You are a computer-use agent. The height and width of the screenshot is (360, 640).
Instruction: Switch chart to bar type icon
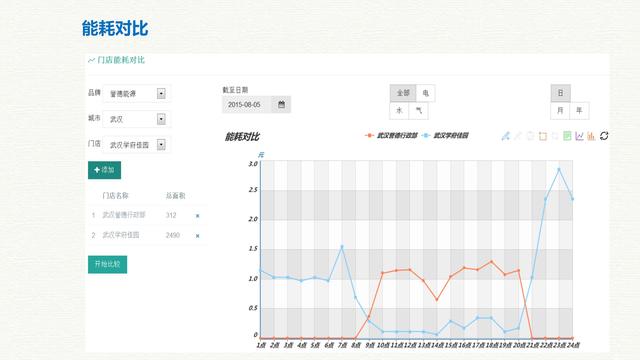591,136
